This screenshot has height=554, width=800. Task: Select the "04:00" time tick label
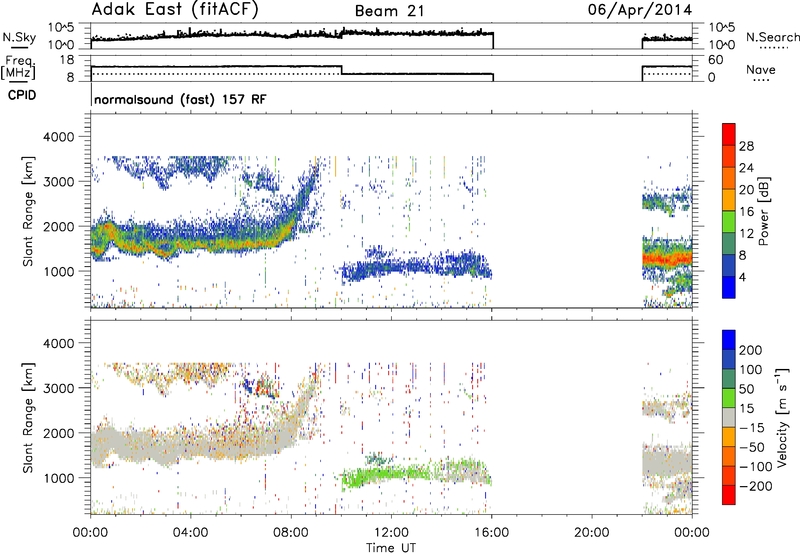pyautogui.click(x=191, y=533)
